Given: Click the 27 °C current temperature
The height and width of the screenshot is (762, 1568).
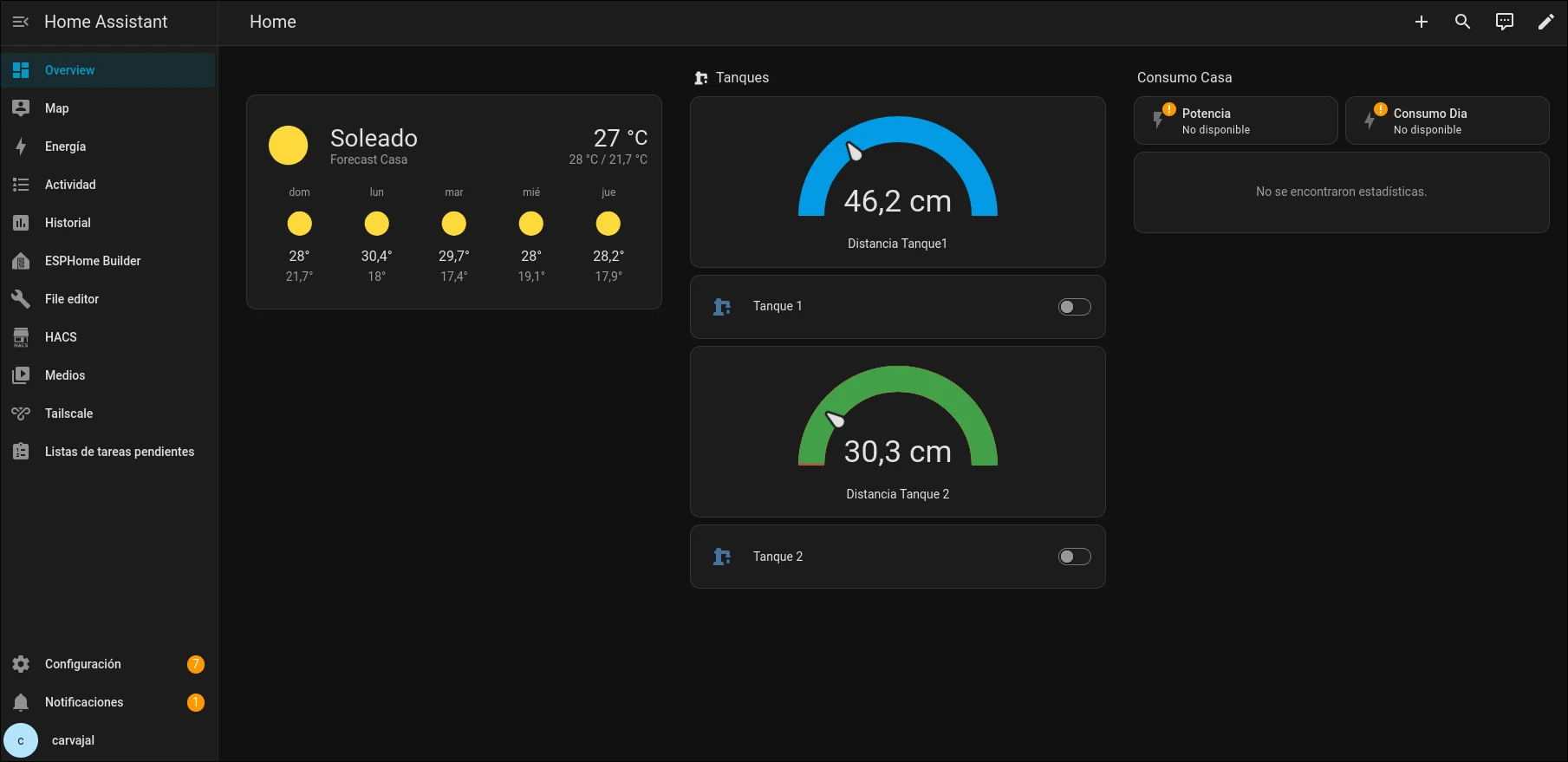Looking at the screenshot, I should click(621, 138).
